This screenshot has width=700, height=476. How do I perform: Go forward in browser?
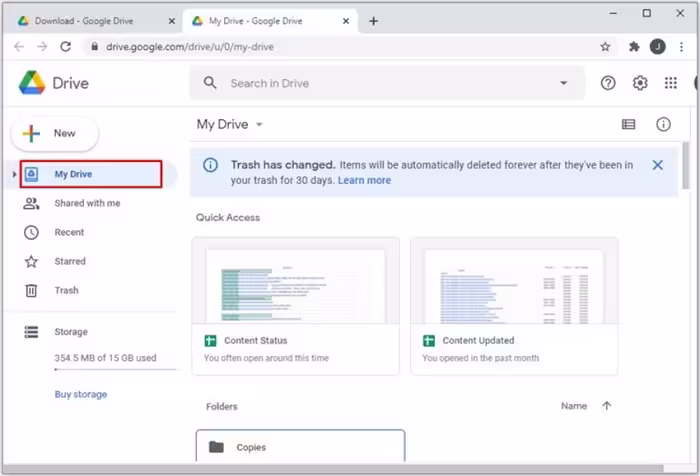[x=42, y=46]
